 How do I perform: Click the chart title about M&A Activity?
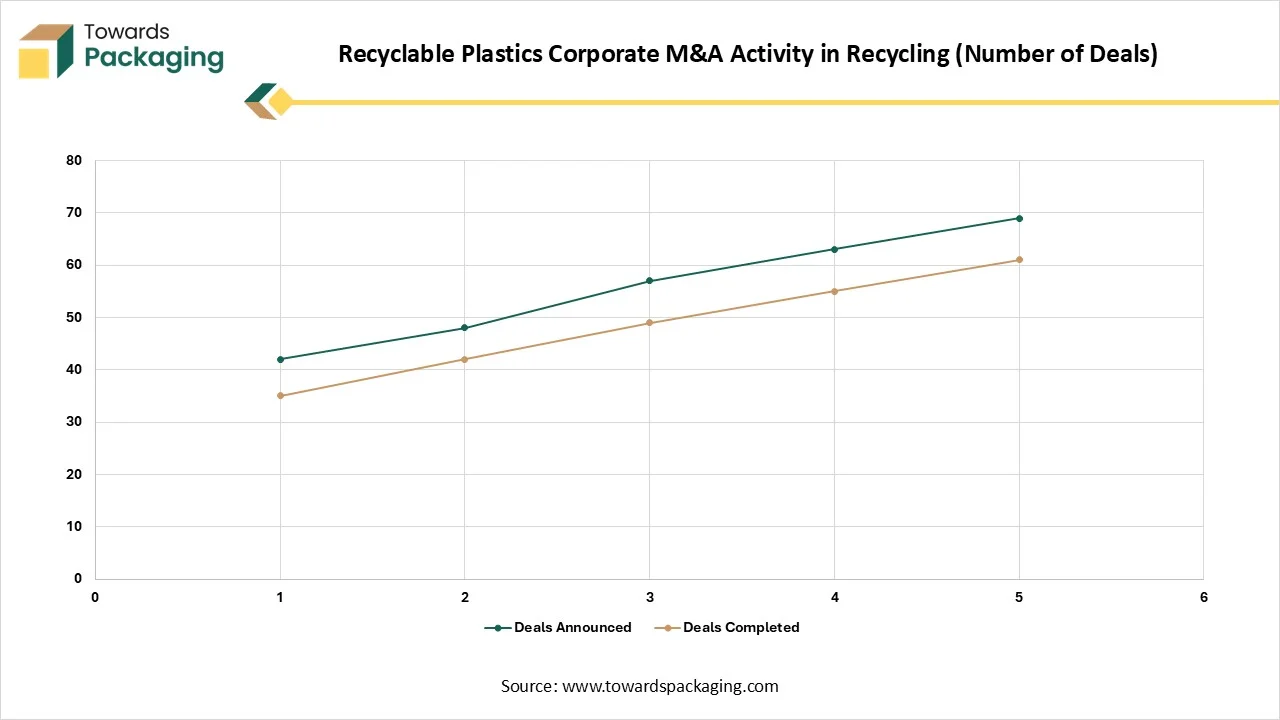747,54
